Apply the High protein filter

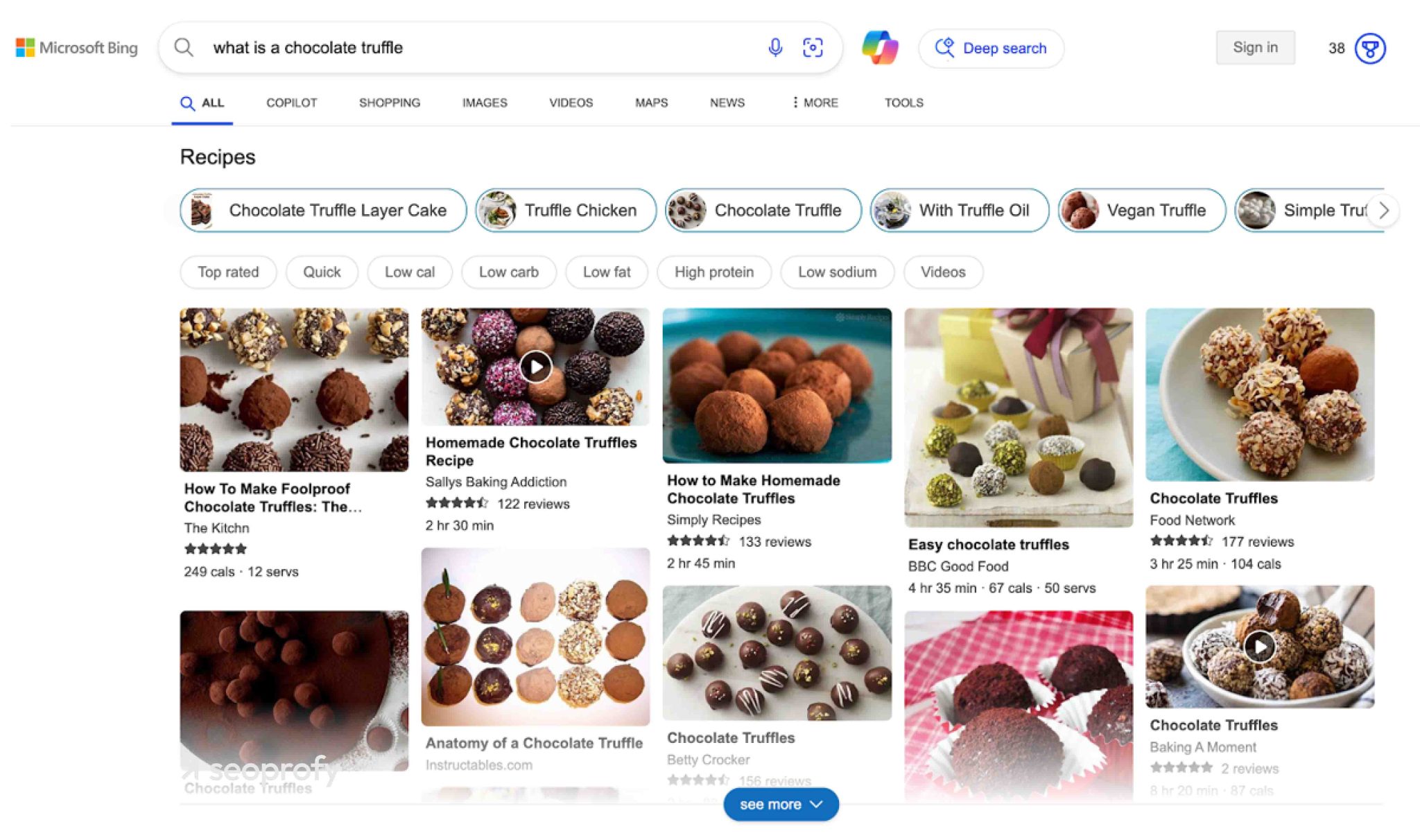click(x=713, y=272)
